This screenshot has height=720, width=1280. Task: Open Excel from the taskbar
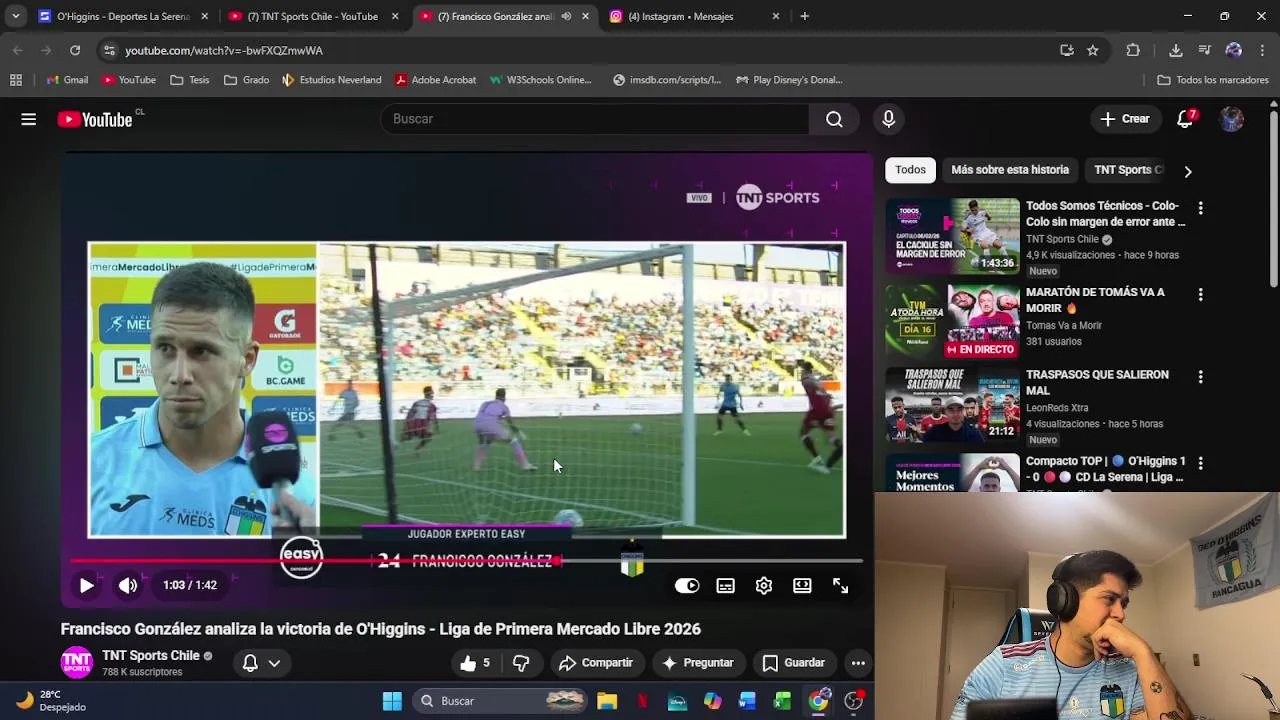coord(782,701)
